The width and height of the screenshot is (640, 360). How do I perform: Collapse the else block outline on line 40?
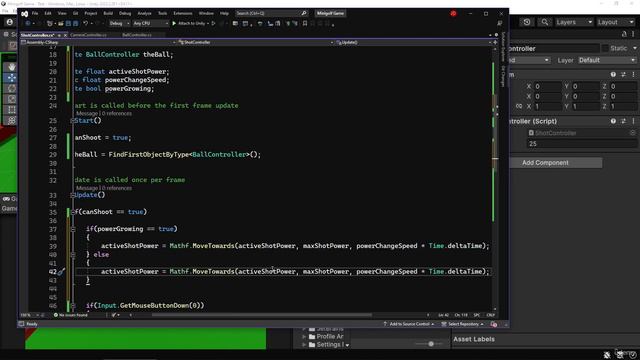[x=73, y=255]
